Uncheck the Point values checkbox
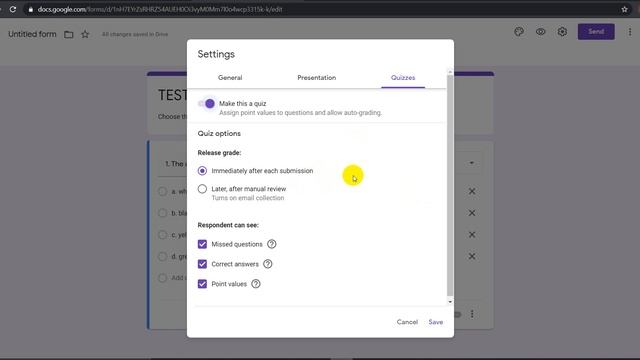This screenshot has width=640, height=360. pos(202,284)
